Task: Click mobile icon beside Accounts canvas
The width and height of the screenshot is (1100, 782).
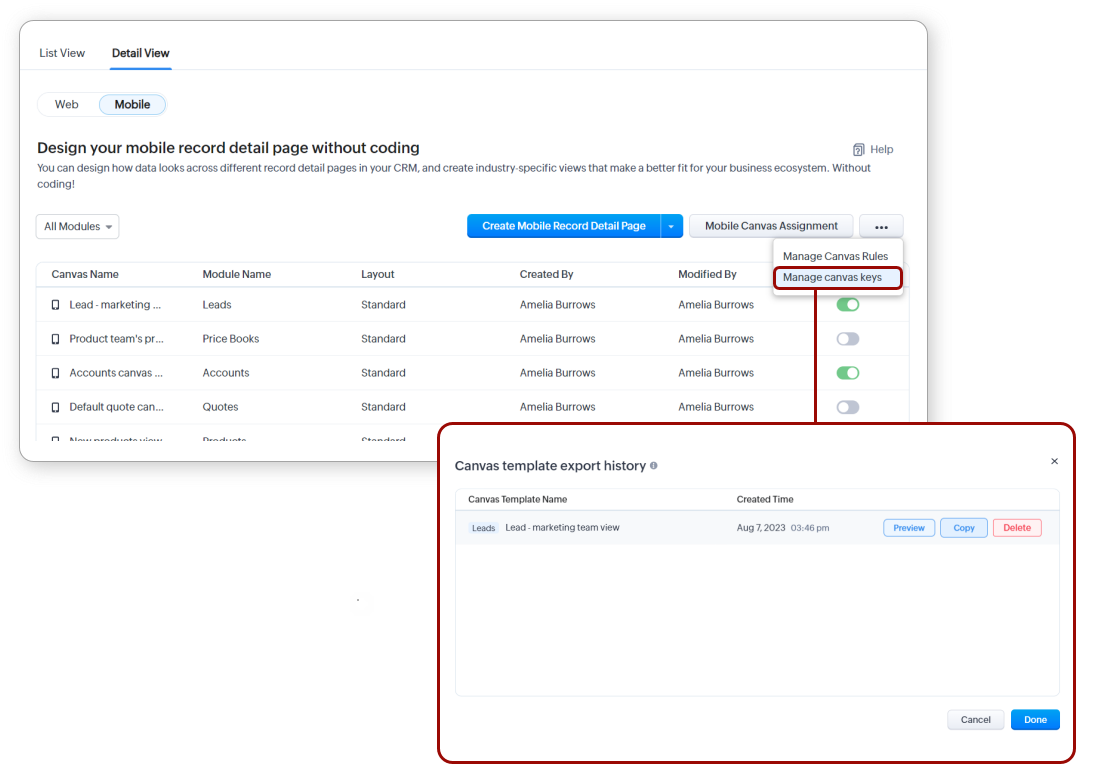Action: pos(56,373)
